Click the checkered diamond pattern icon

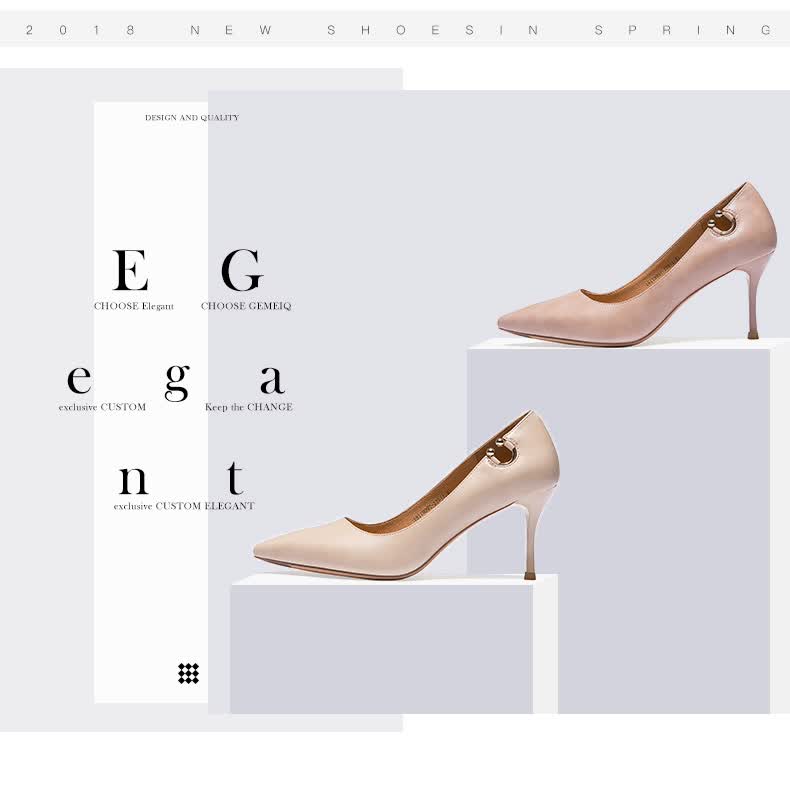point(188,673)
